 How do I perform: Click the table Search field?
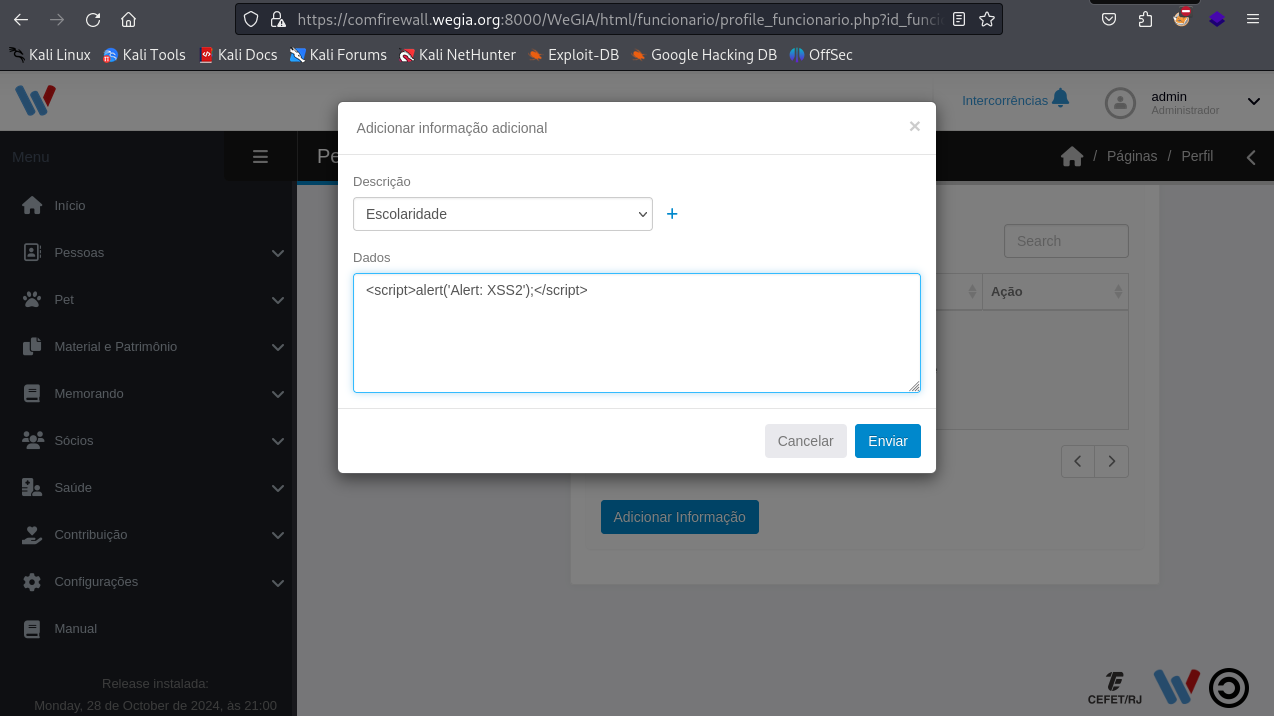pyautogui.click(x=1066, y=241)
